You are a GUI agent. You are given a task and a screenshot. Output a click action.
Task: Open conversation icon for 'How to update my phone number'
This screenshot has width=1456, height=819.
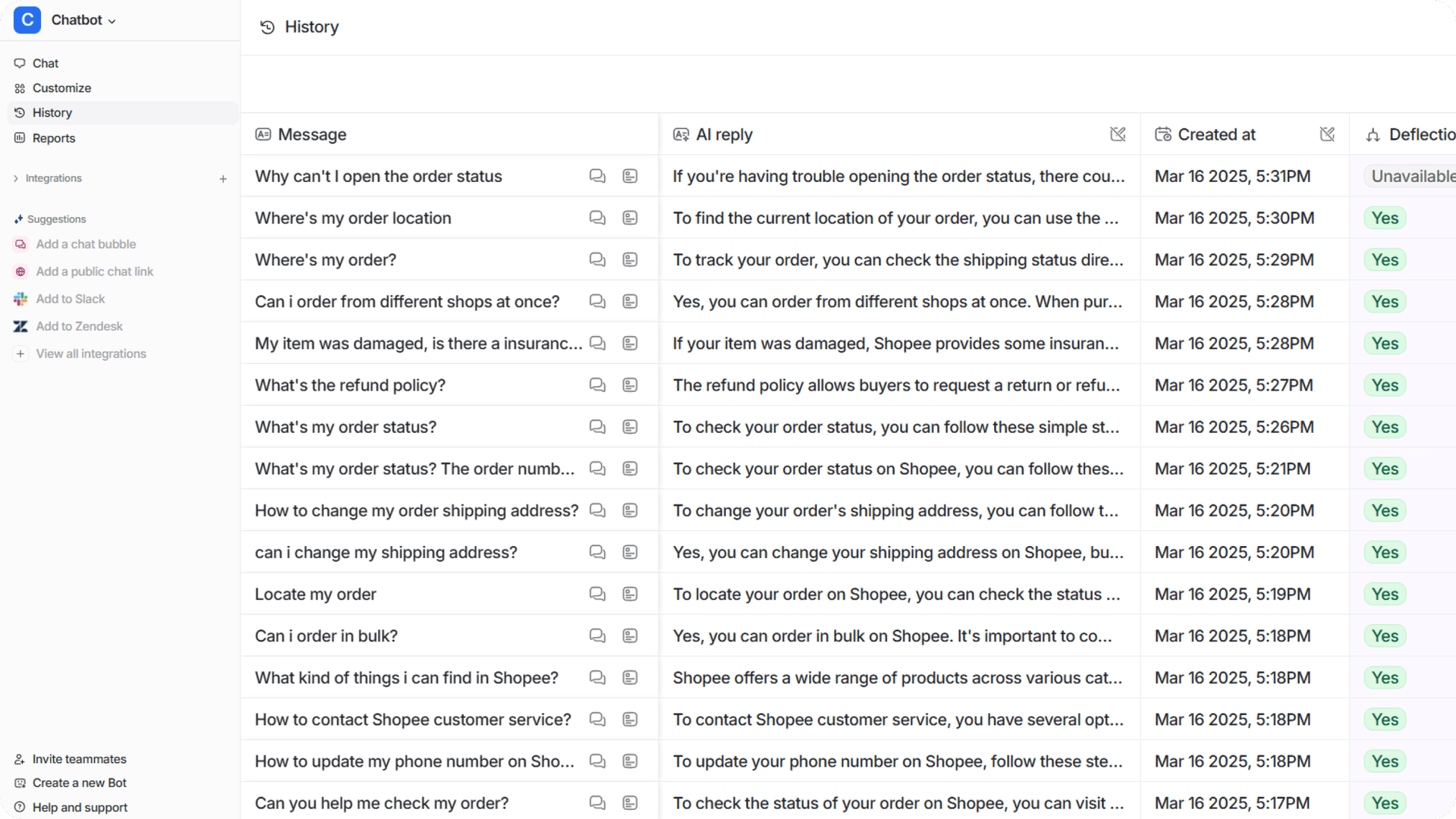(598, 761)
